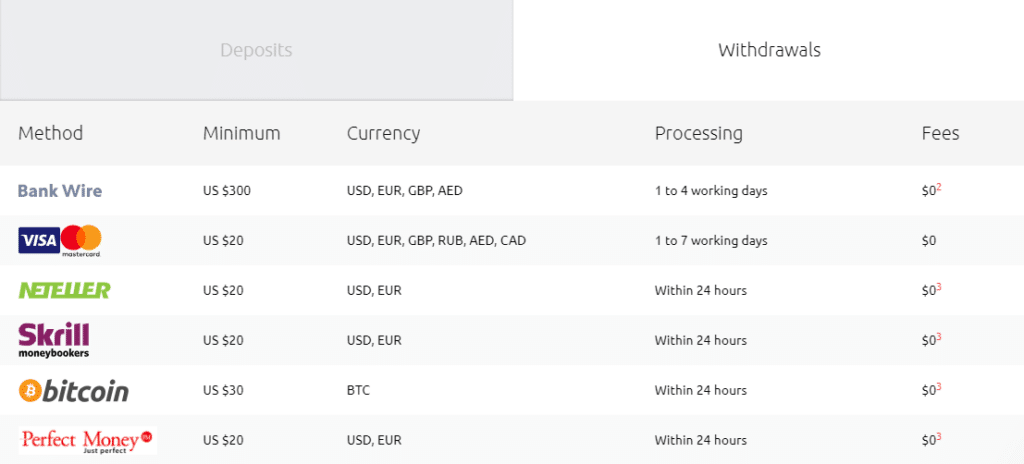This screenshot has width=1024, height=464.
Task: Click the Bank Wire logo
Action: (x=59, y=191)
